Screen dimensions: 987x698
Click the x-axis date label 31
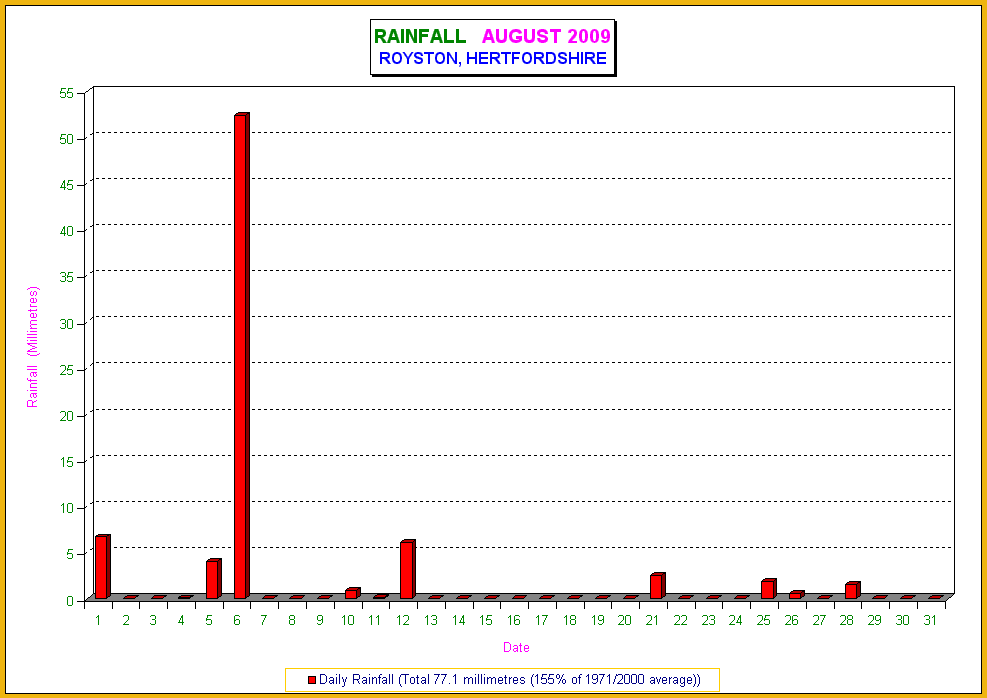click(x=930, y=621)
